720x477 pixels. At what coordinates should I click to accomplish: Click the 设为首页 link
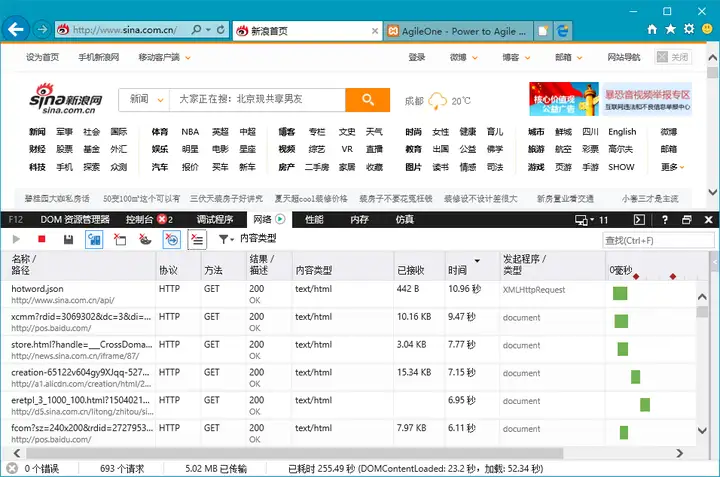point(42,57)
